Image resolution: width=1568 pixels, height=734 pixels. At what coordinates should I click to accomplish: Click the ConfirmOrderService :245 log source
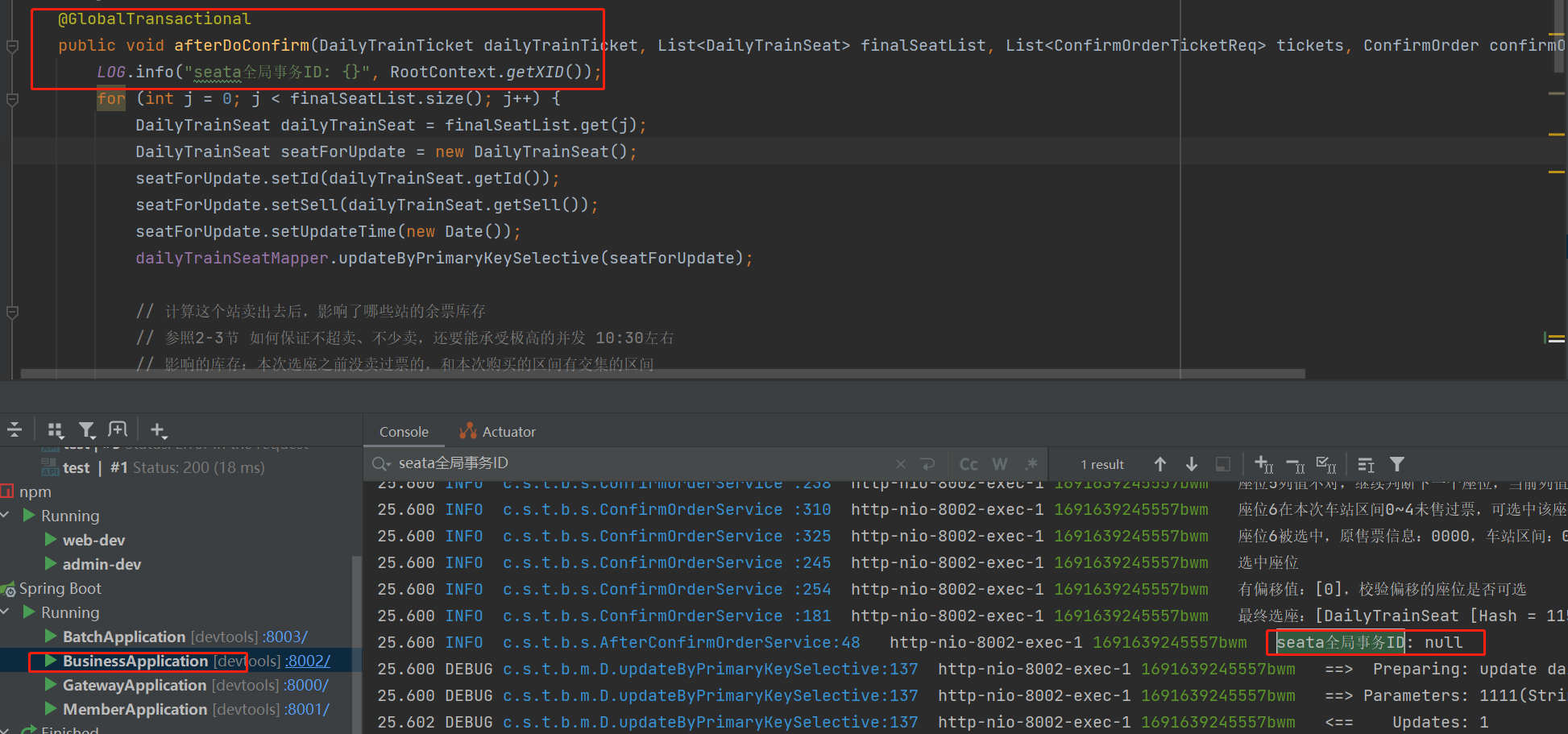[x=667, y=562]
